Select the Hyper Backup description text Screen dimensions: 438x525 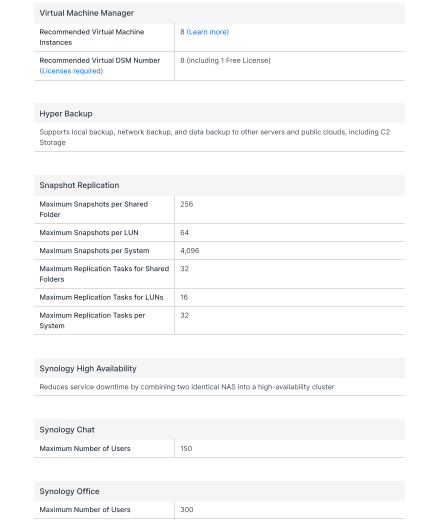(x=215, y=137)
